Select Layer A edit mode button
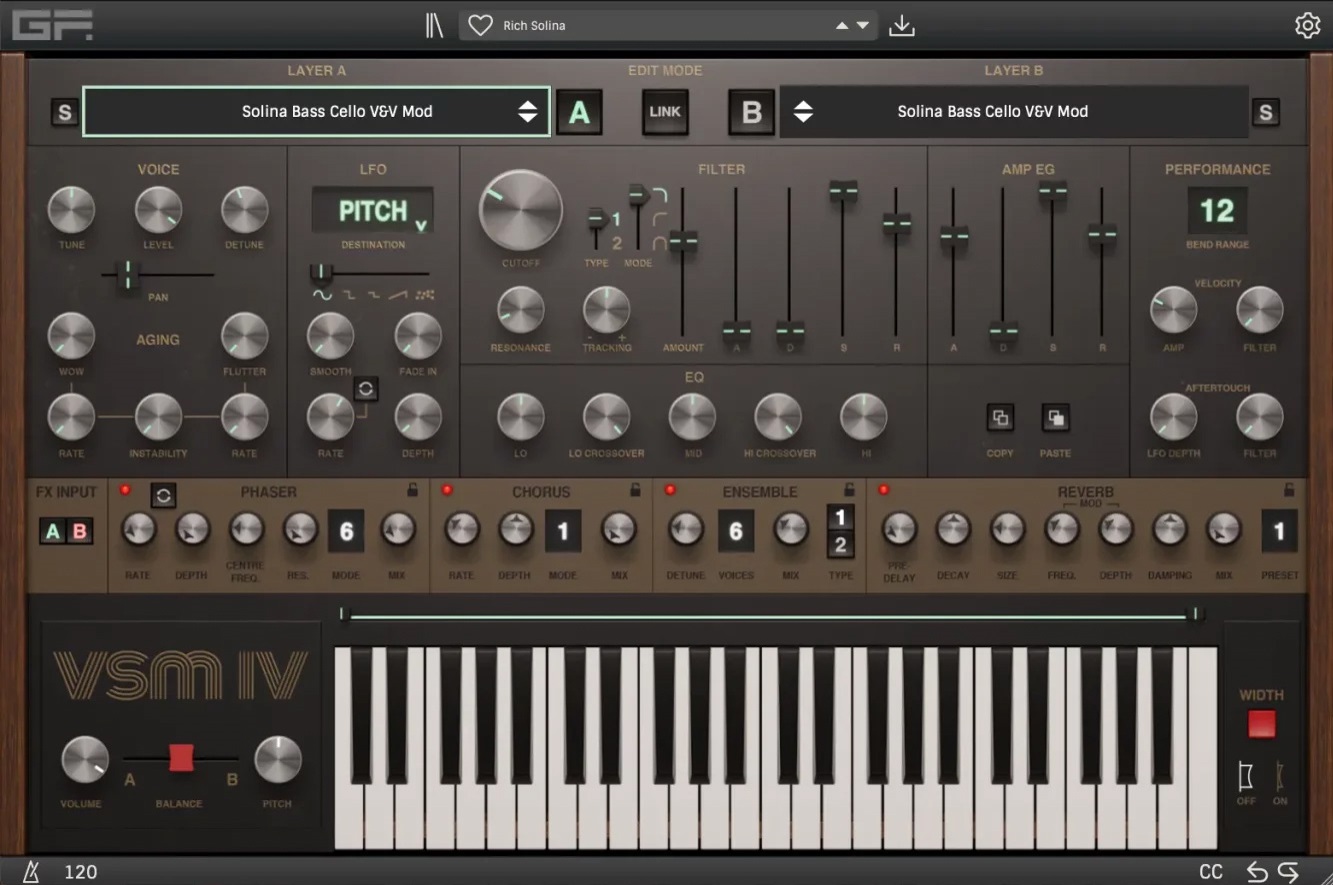 pyautogui.click(x=579, y=112)
